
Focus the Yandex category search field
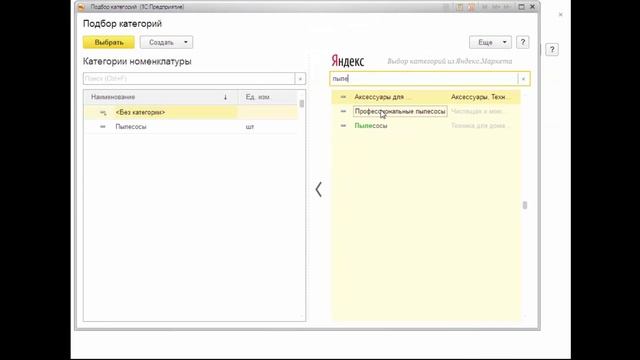424,79
